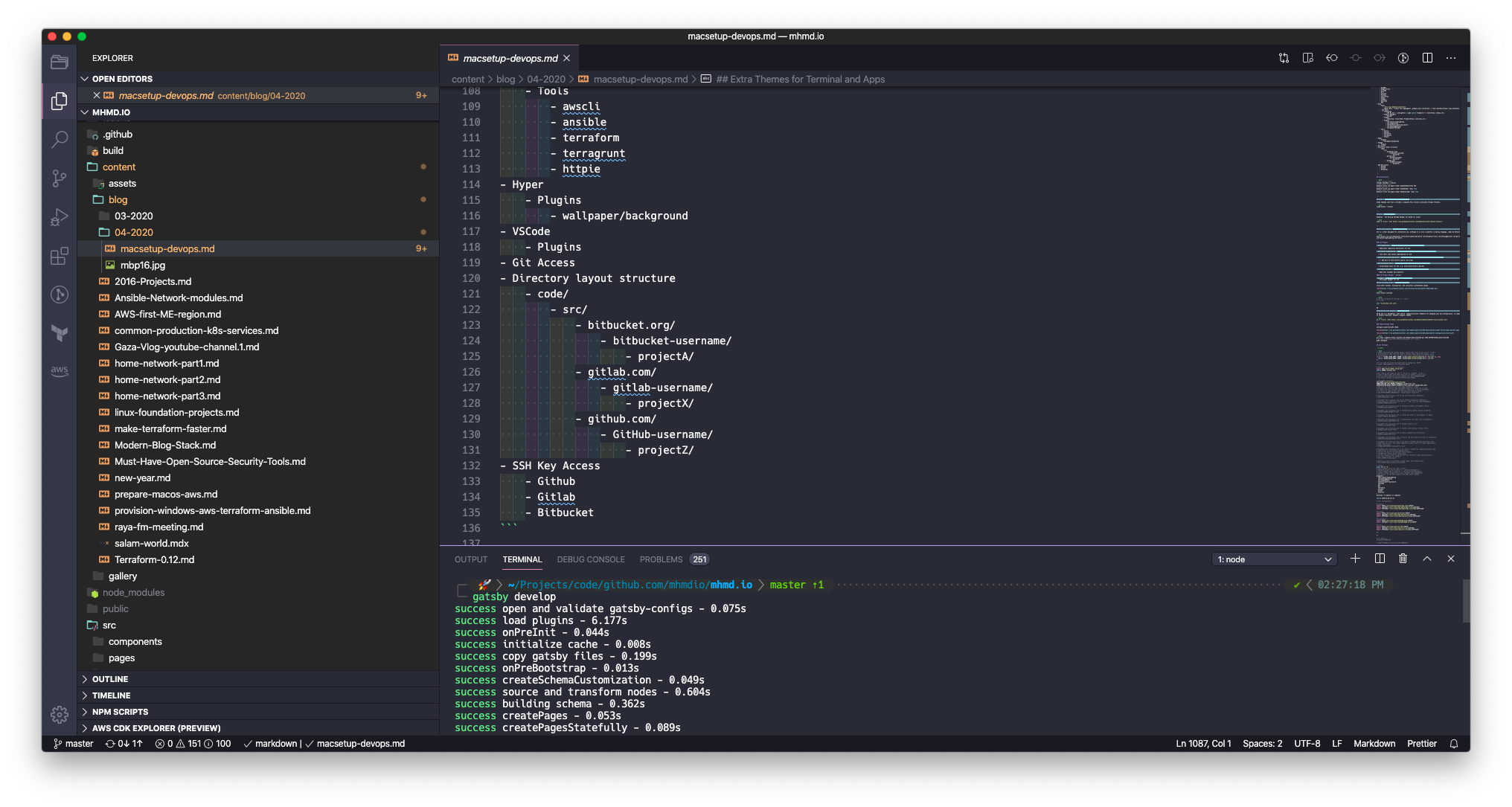Maximize terminal panel with up chevron

[x=1426, y=559]
